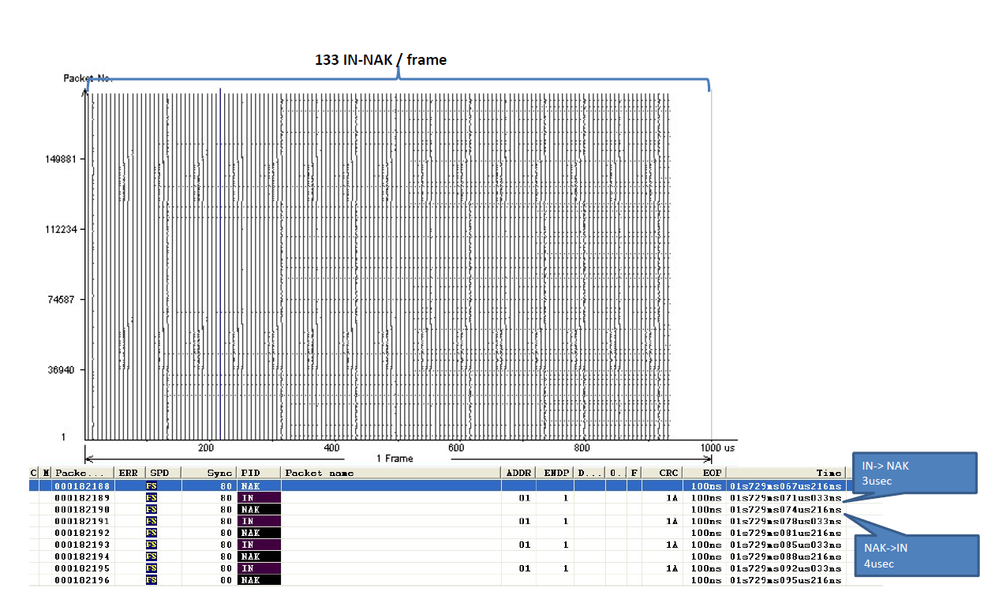Click timestamp 01s729ms085us033ns
The height and width of the screenshot is (611, 999).
[x=786, y=545]
